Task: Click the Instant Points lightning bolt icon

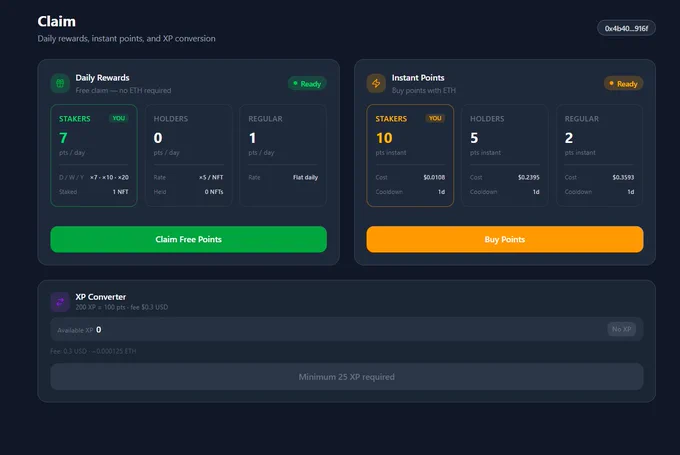Action: click(x=376, y=83)
